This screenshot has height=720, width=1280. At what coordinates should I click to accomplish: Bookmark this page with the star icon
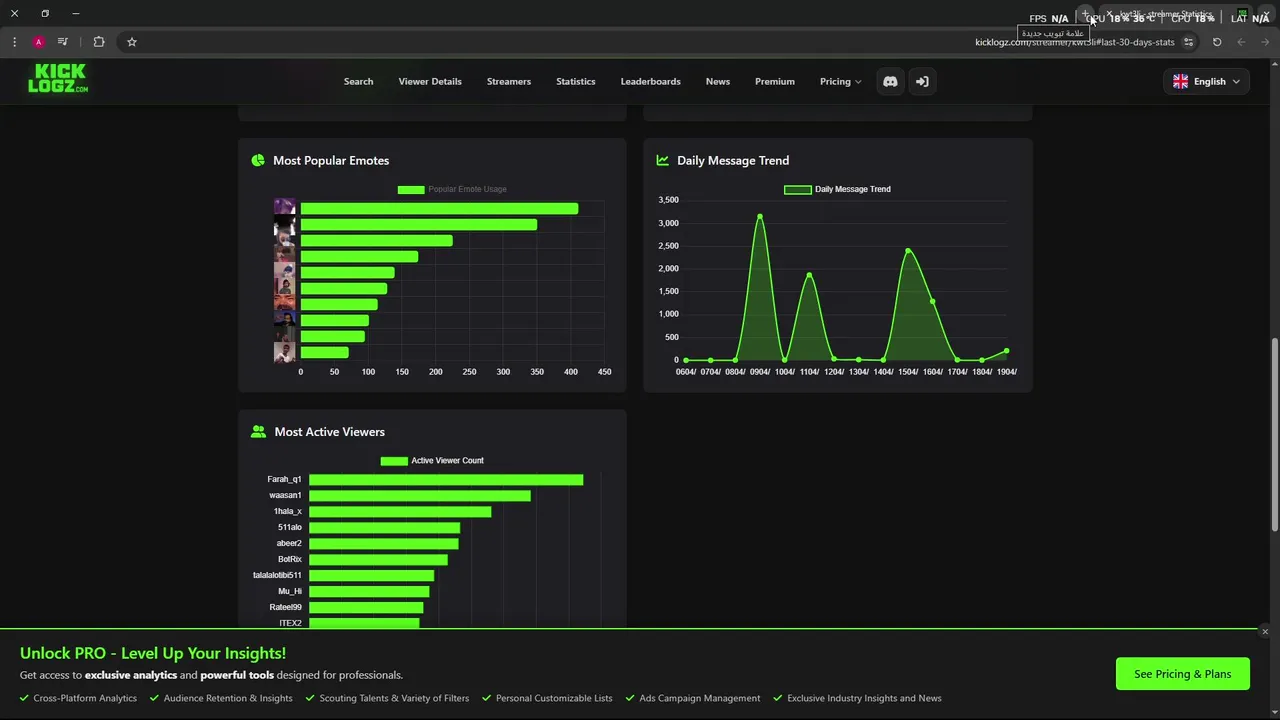point(131,42)
